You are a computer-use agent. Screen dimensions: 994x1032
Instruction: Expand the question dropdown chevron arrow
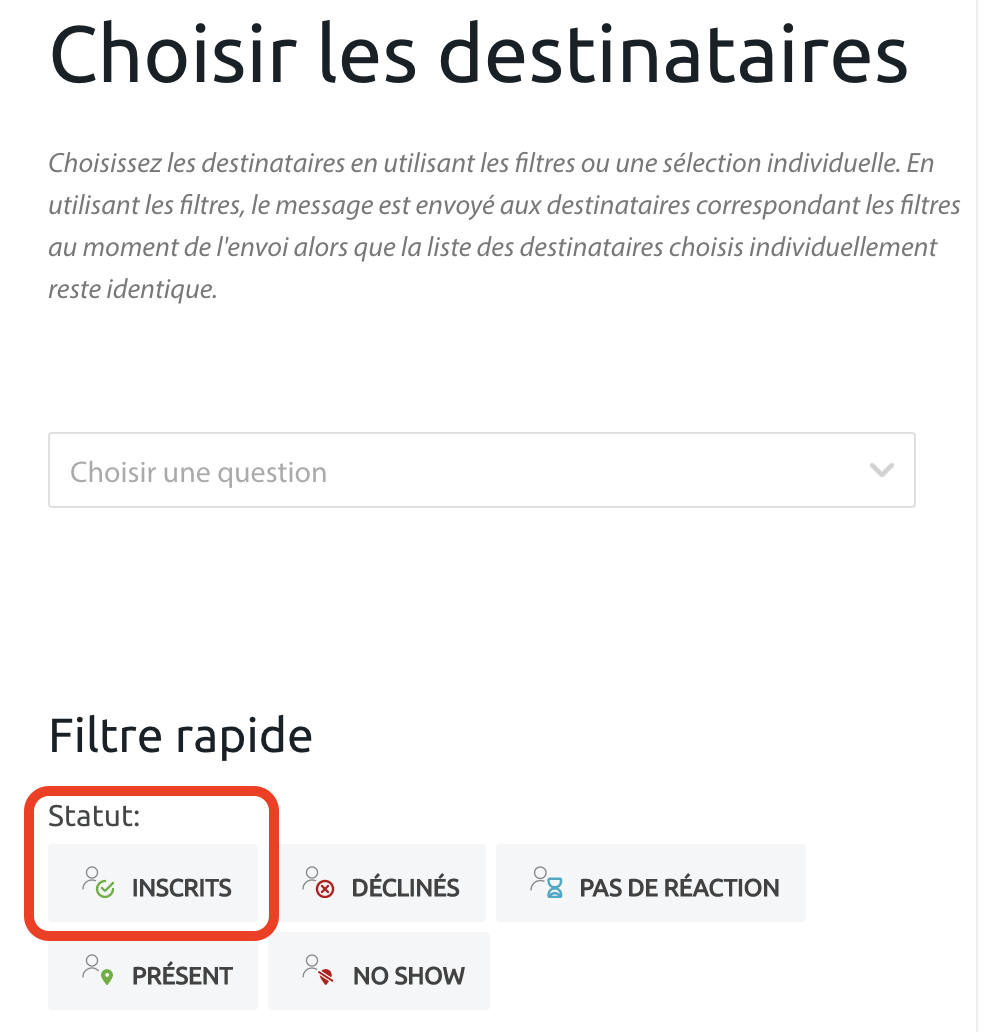881,470
